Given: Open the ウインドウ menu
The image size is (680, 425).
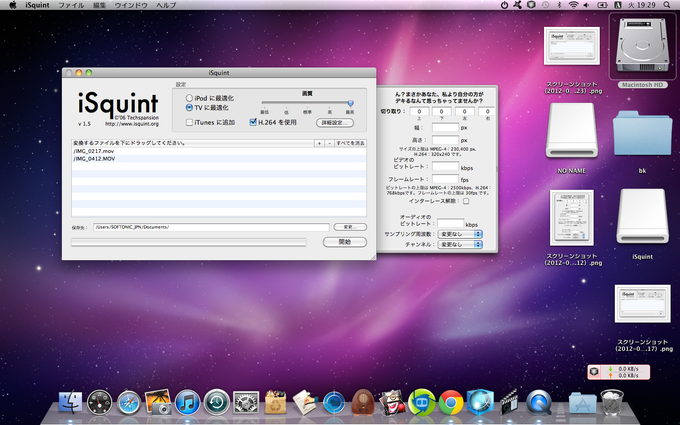Looking at the screenshot, I should click(131, 5).
